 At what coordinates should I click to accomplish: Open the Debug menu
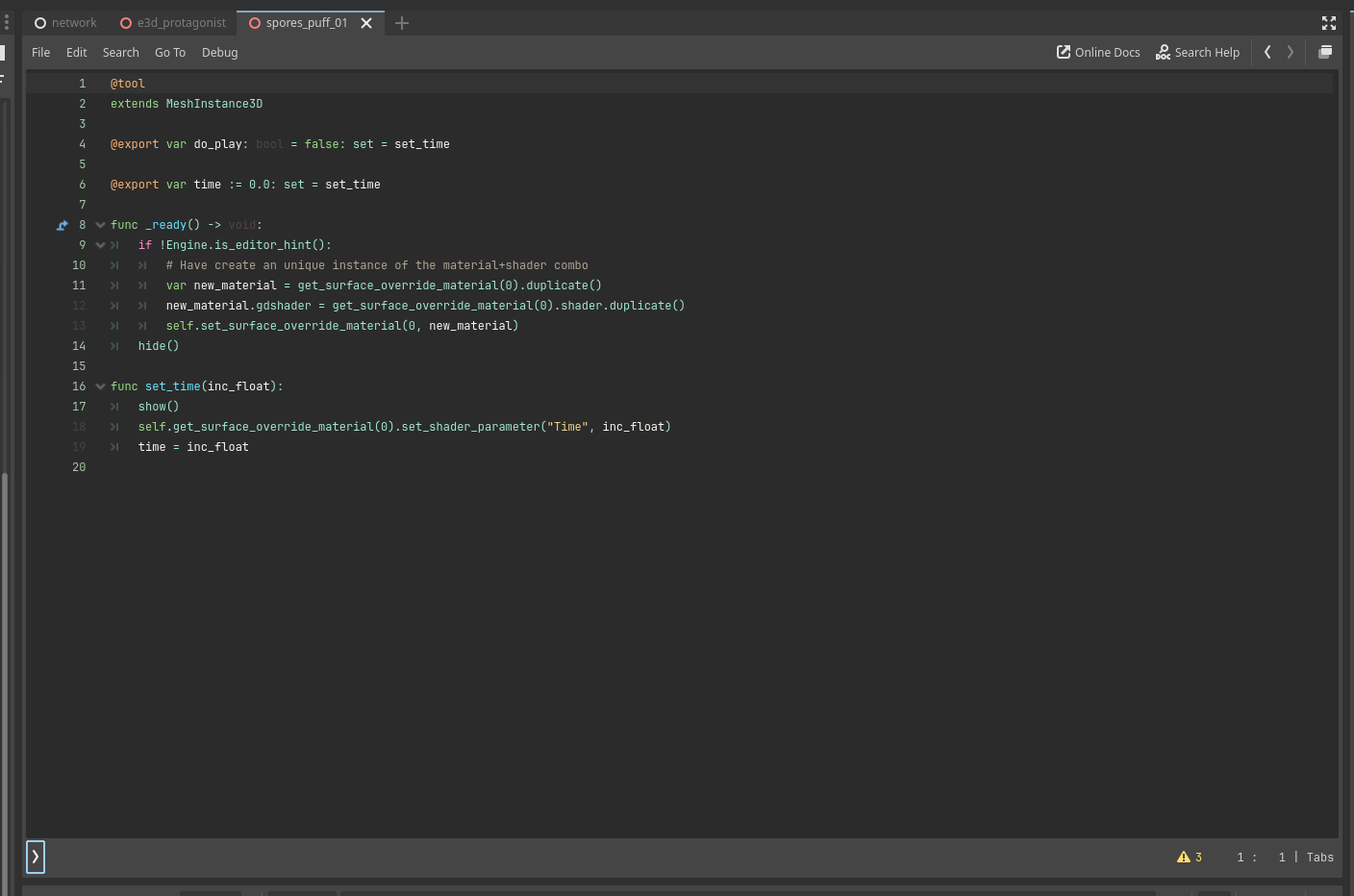(x=219, y=52)
